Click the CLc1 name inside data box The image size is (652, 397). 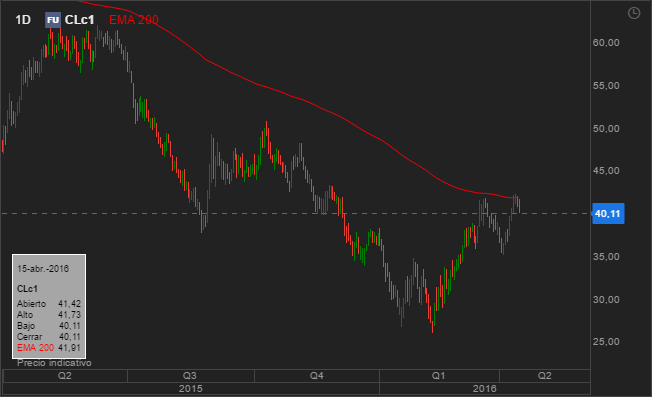[x=27, y=289]
